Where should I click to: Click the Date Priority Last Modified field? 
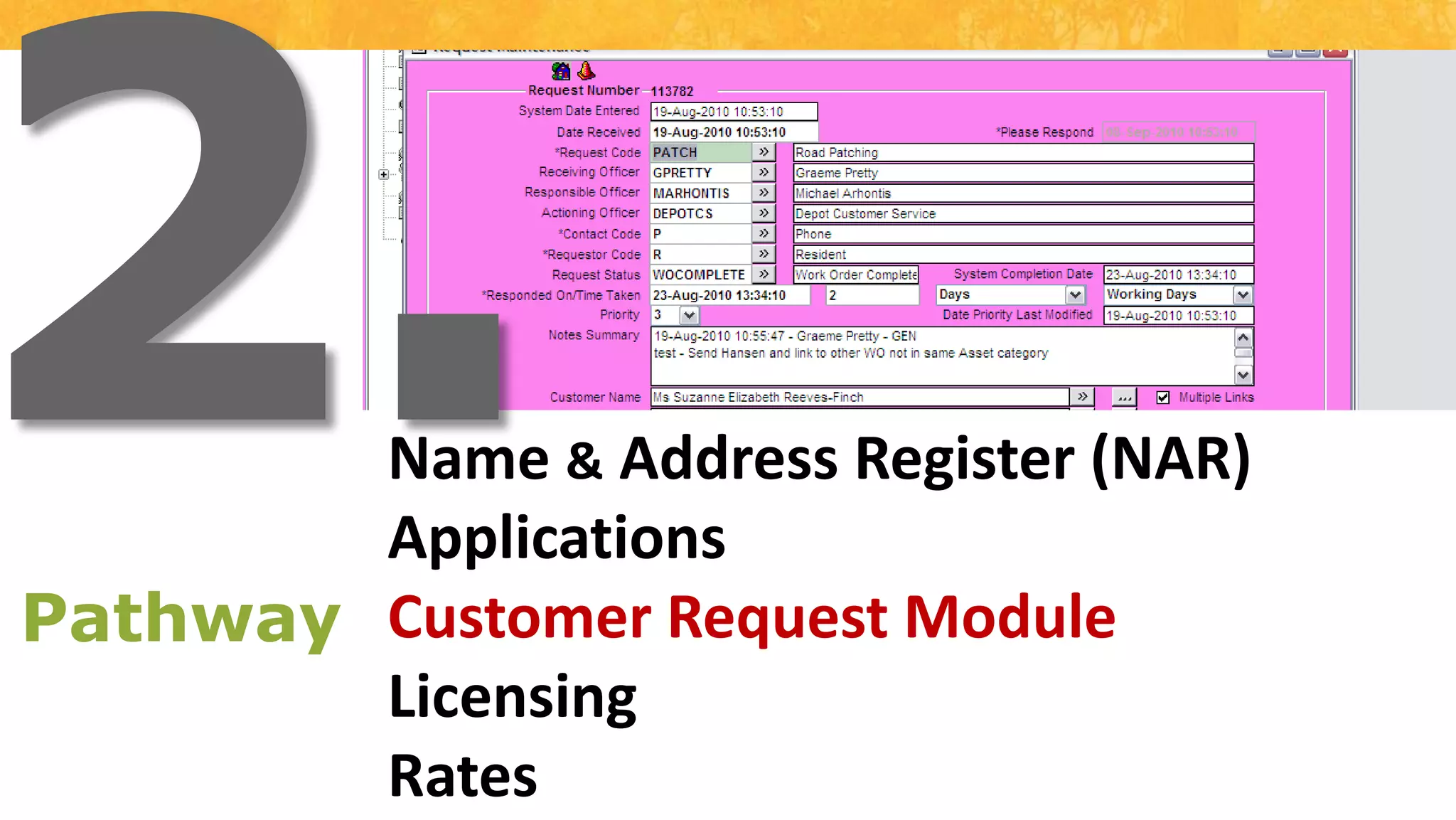1178,315
